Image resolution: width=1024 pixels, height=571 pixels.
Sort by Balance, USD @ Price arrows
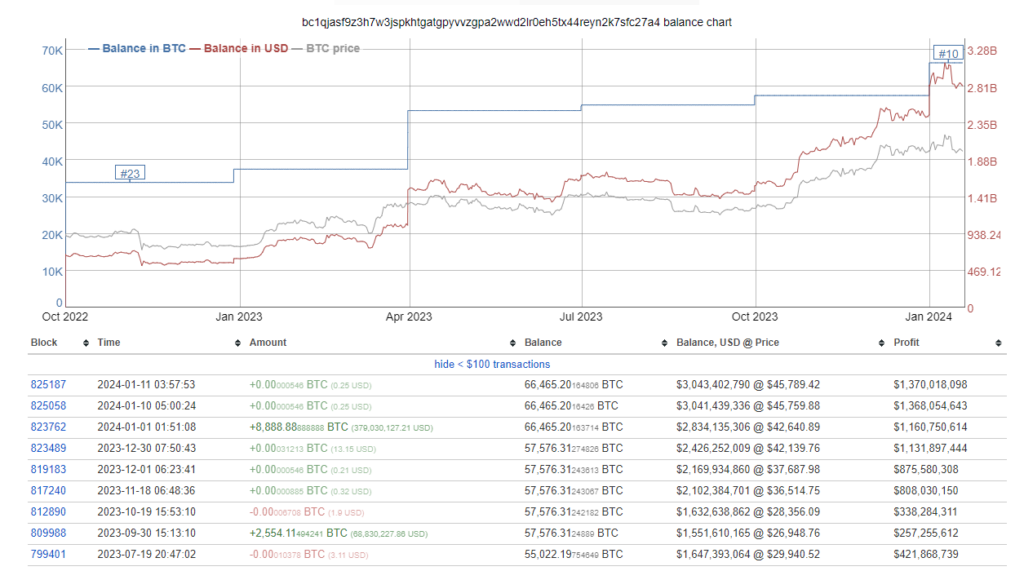(881, 343)
